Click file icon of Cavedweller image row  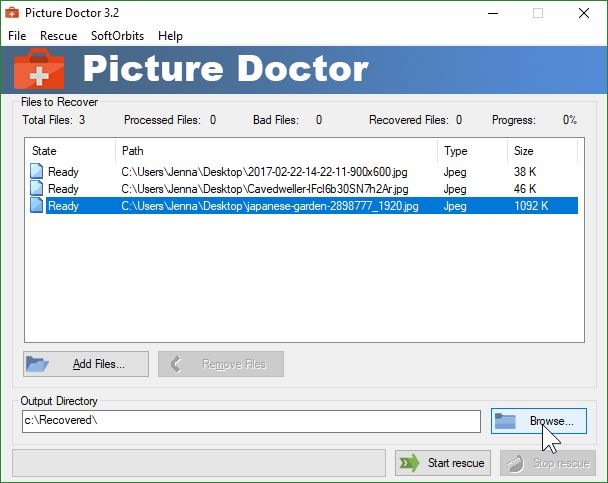[x=37, y=188]
